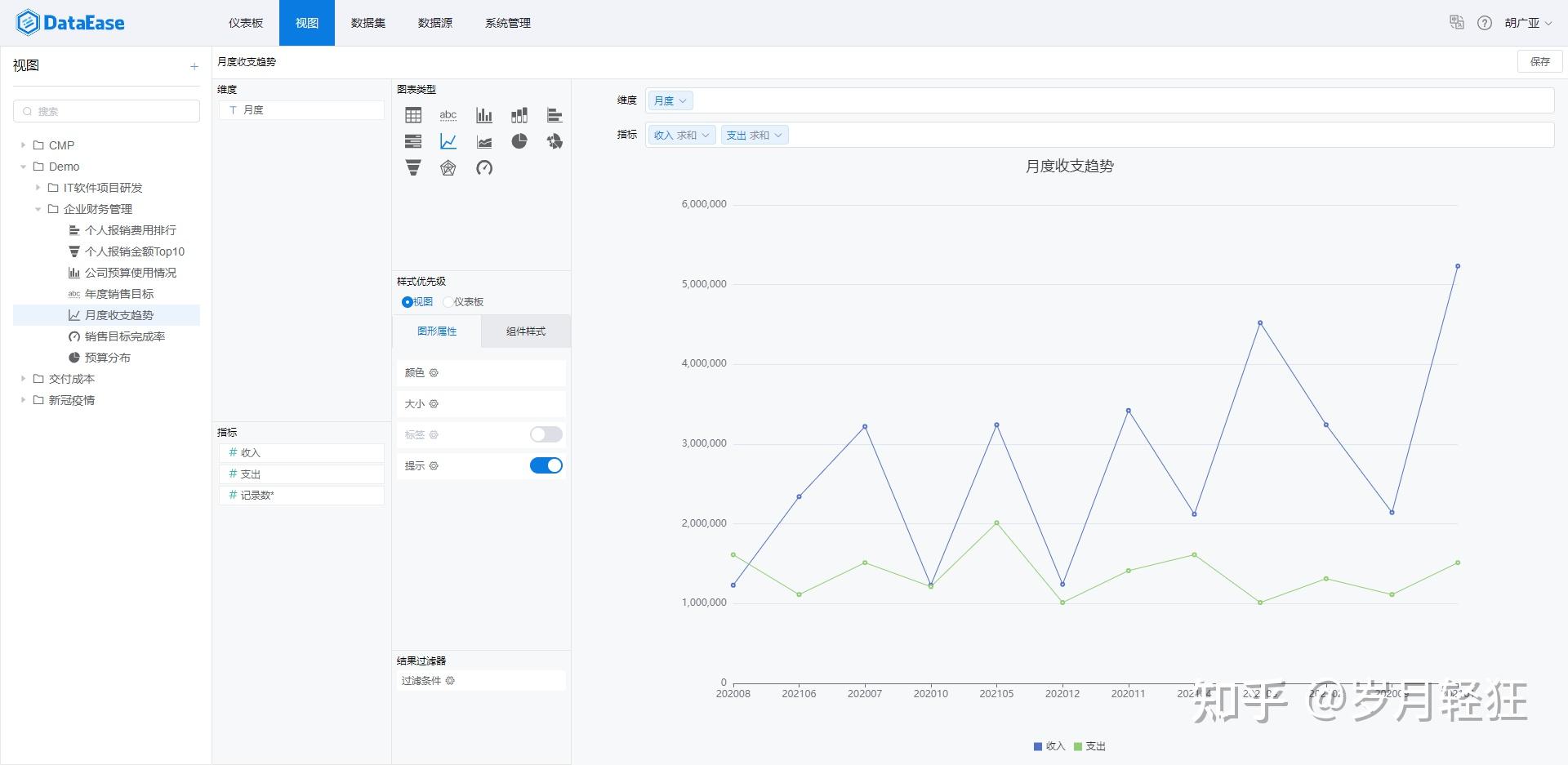Expand the IT软件项目研发 folder
This screenshot has width=1568, height=765.
tap(38, 188)
